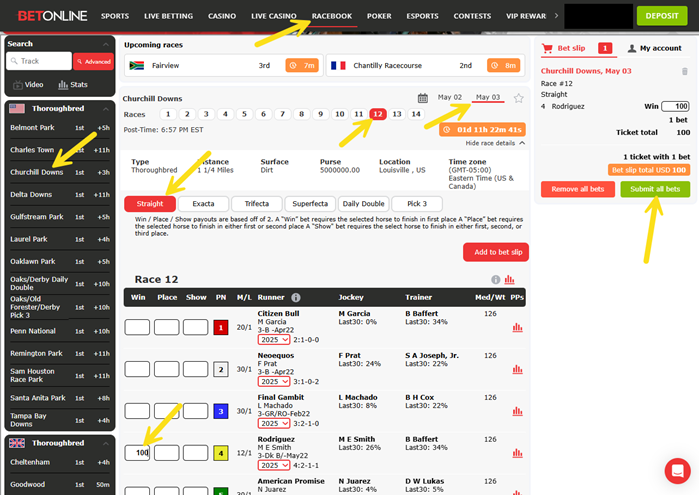Select post number 3 blue badge
Image resolution: width=699 pixels, height=496 pixels.
(221, 411)
